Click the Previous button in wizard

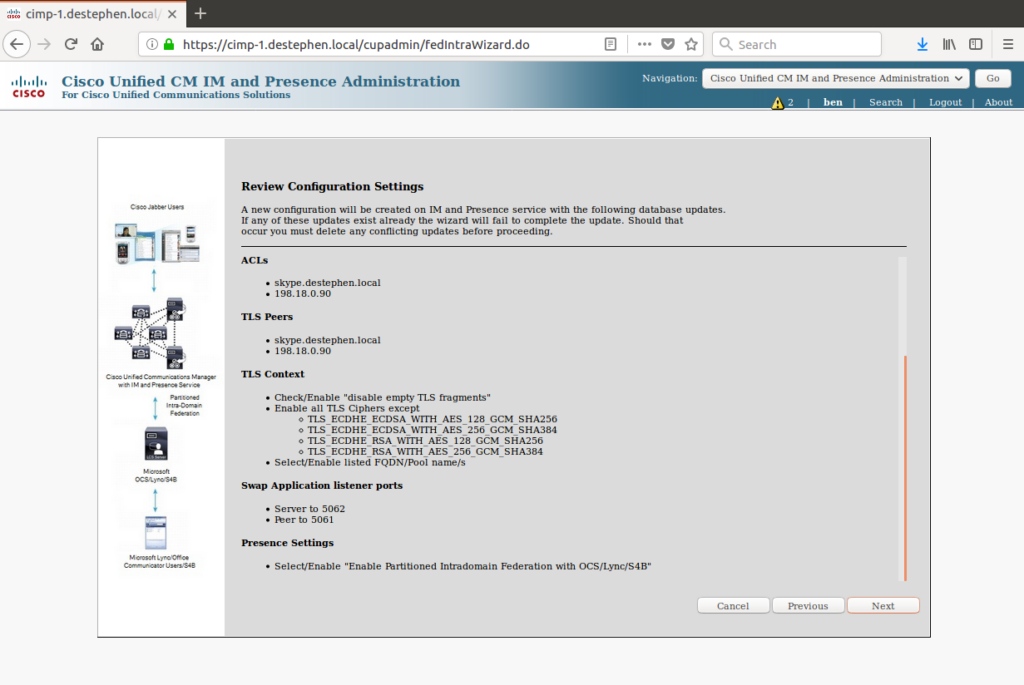[x=808, y=606]
